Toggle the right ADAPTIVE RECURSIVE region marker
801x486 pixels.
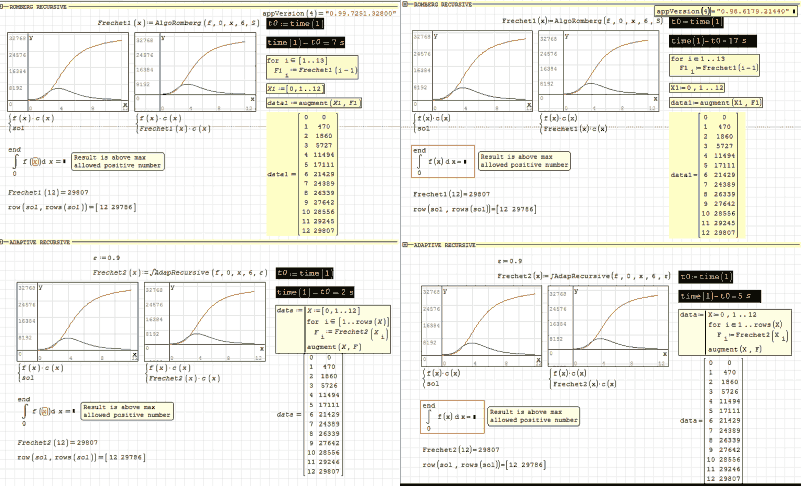[404, 244]
